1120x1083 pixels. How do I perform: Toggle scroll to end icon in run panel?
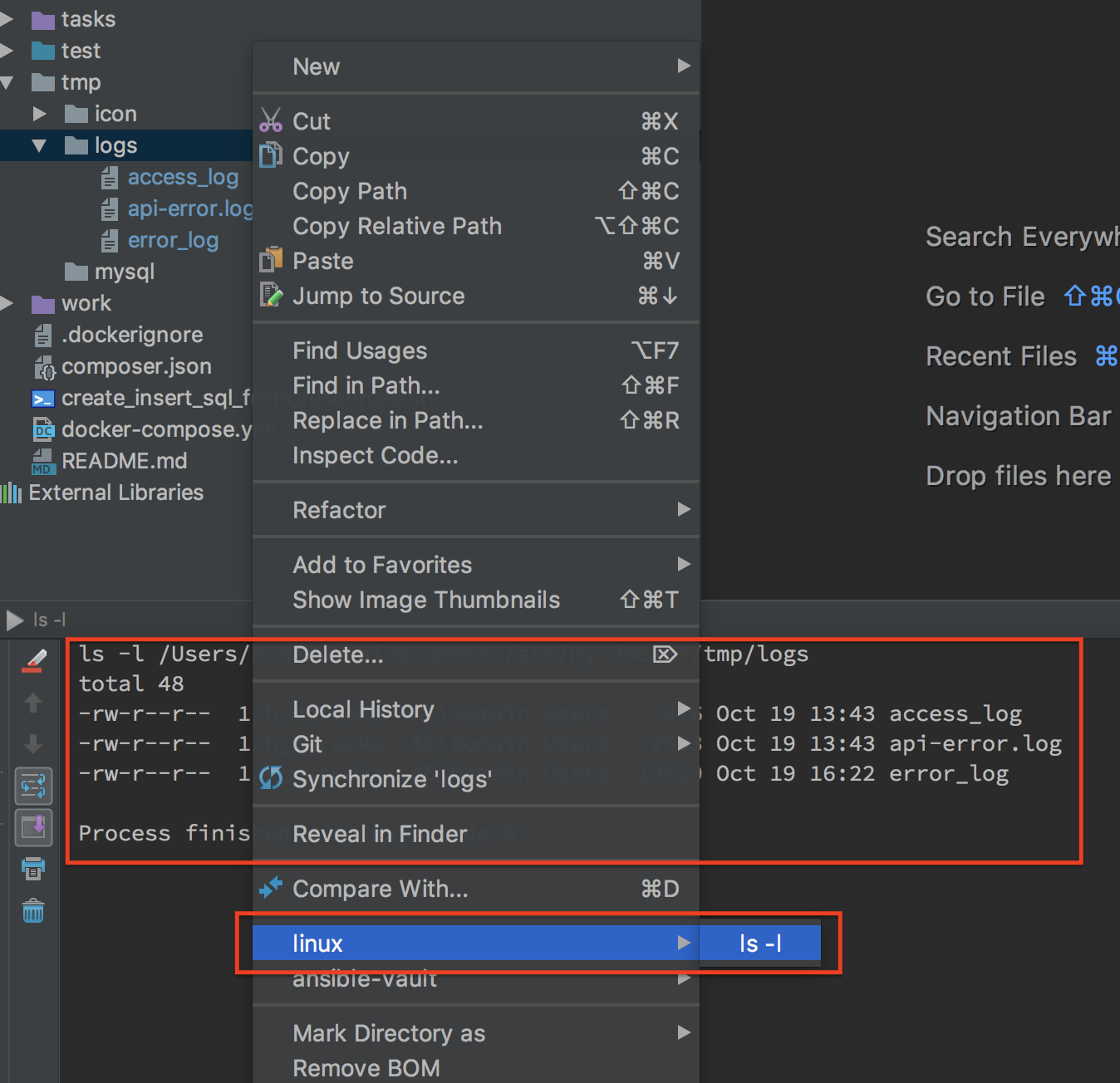[x=33, y=827]
